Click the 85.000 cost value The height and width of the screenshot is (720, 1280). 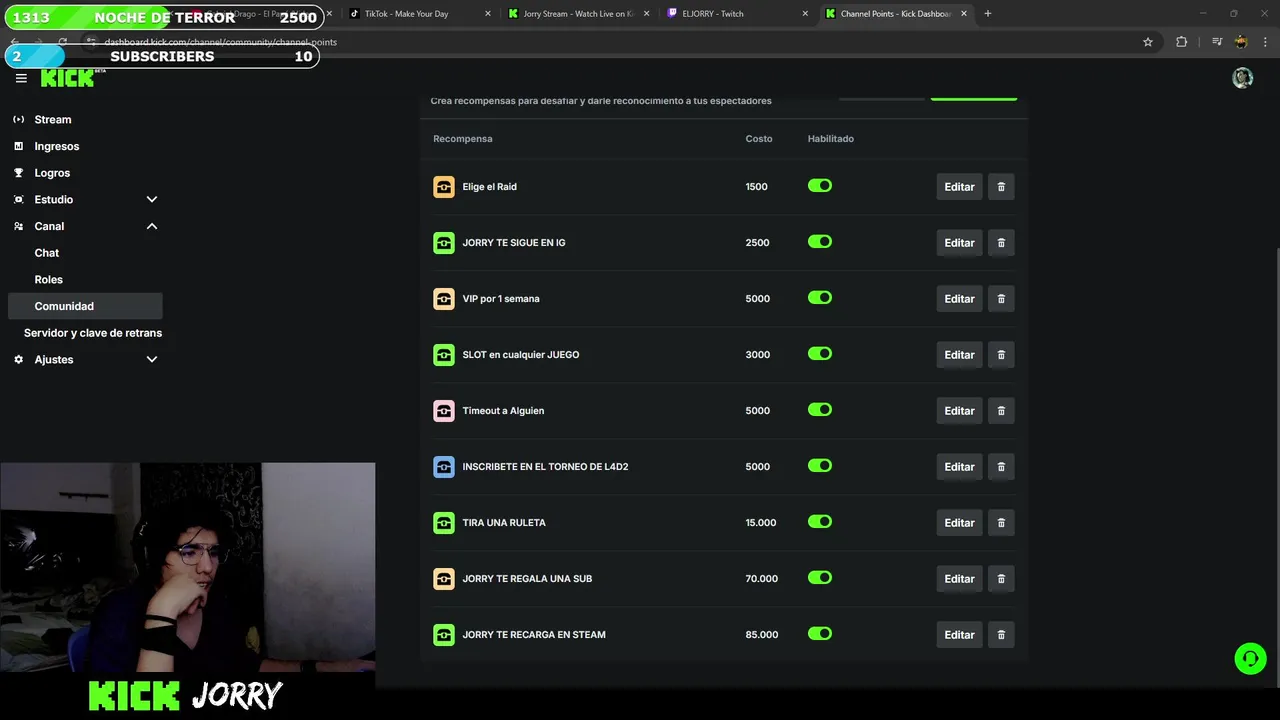coord(761,635)
